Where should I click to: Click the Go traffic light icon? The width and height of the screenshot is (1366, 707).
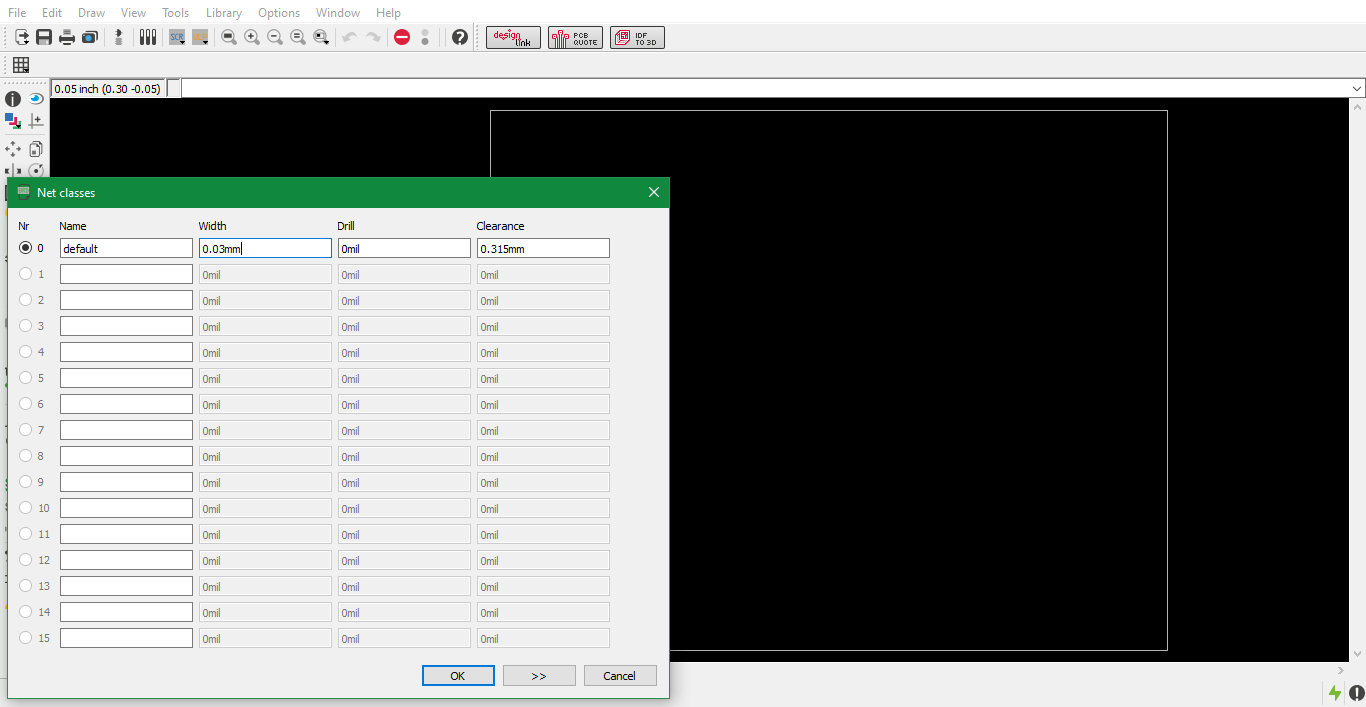425,37
